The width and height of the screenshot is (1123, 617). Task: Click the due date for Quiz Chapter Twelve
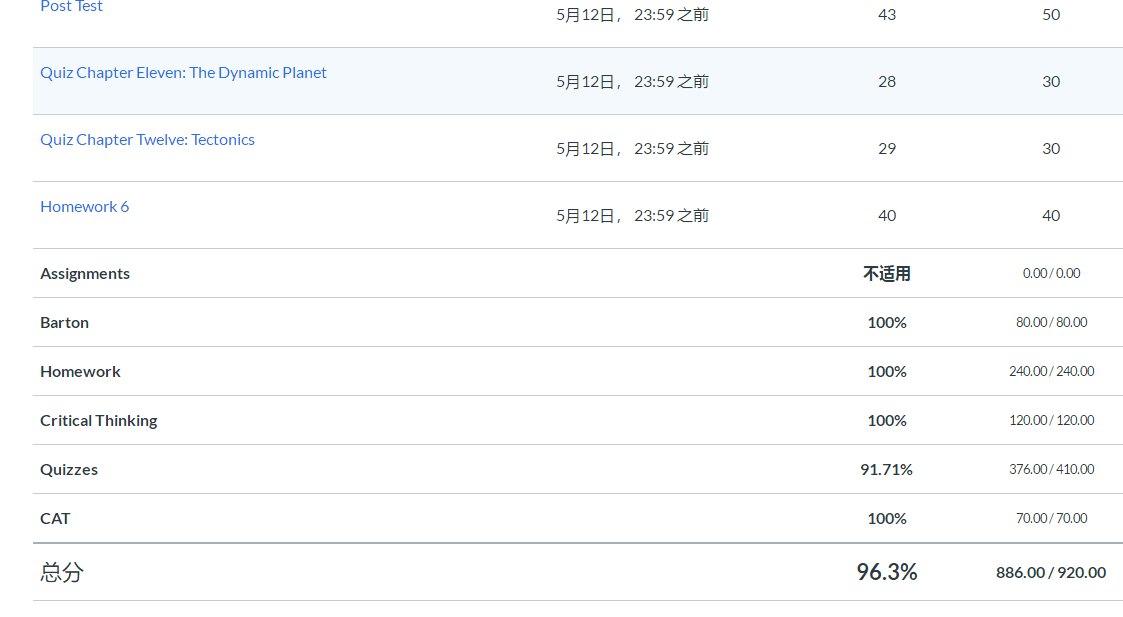(x=632, y=149)
